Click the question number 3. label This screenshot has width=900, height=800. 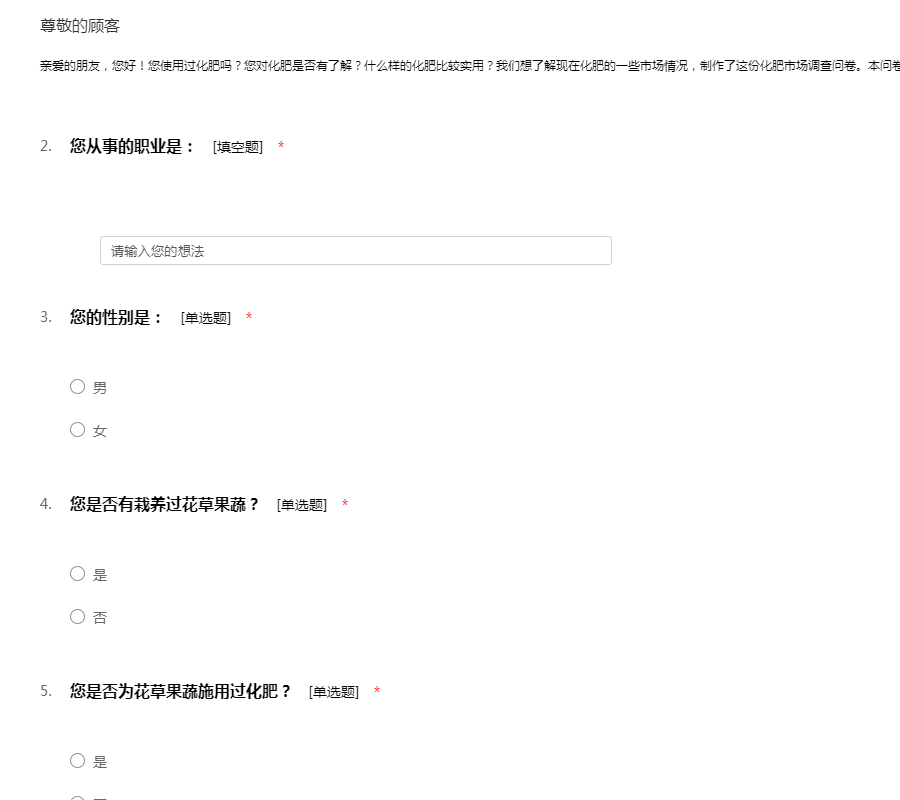tap(46, 318)
